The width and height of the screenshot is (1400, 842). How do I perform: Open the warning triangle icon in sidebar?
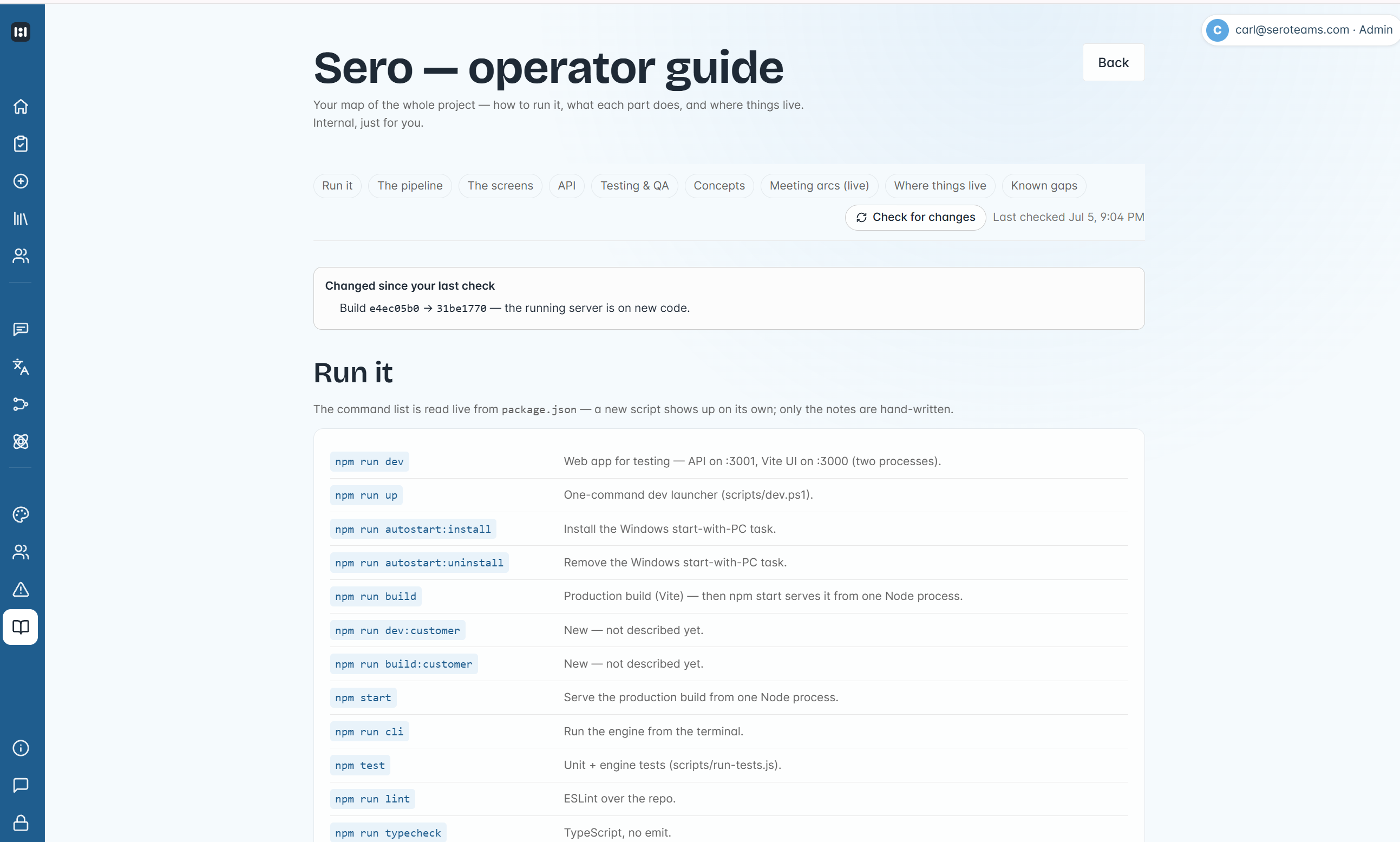point(21,590)
